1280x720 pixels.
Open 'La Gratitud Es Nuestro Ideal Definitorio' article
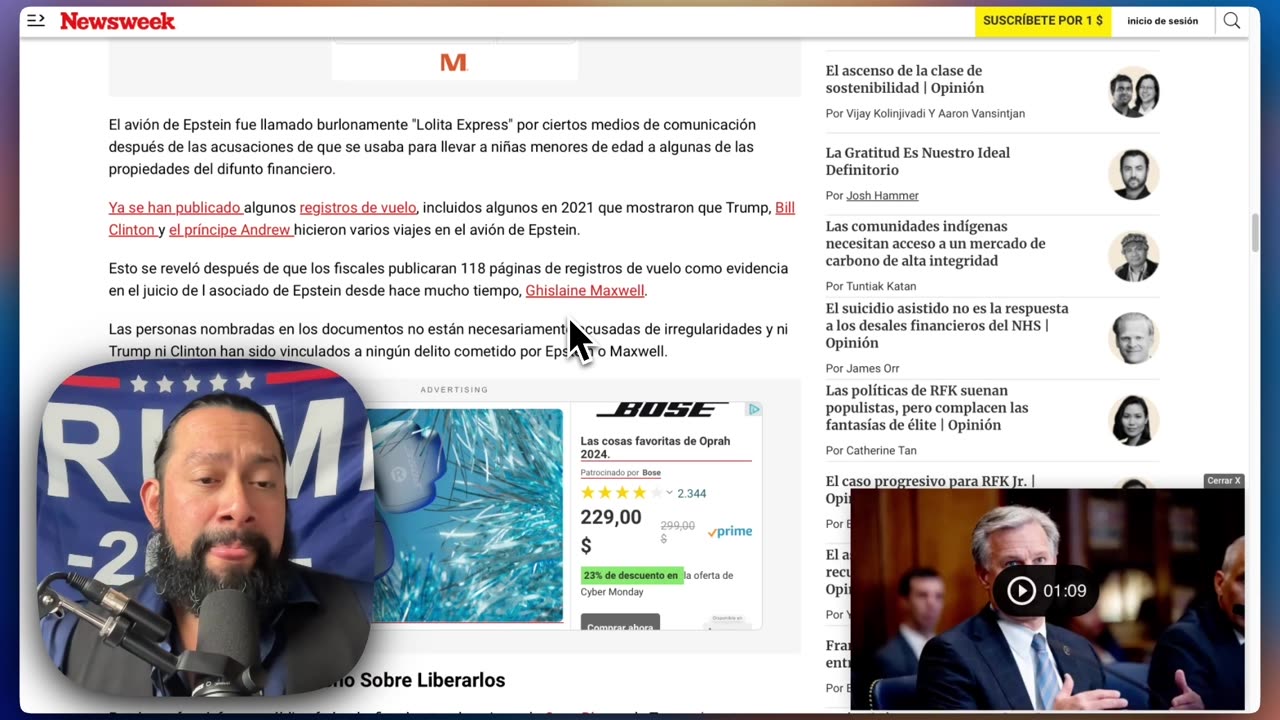(918, 161)
